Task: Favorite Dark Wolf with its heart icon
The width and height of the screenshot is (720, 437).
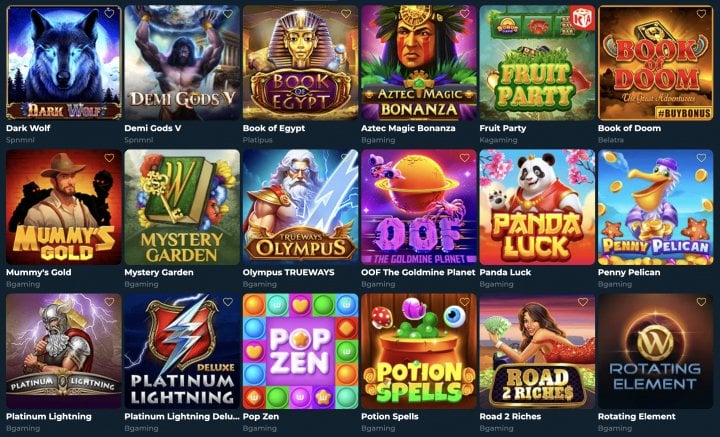Action: [109, 14]
